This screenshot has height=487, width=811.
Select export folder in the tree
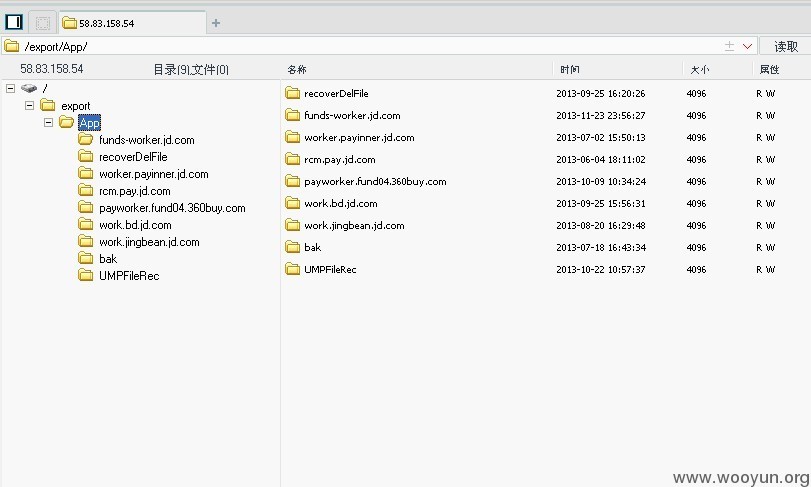click(76, 106)
